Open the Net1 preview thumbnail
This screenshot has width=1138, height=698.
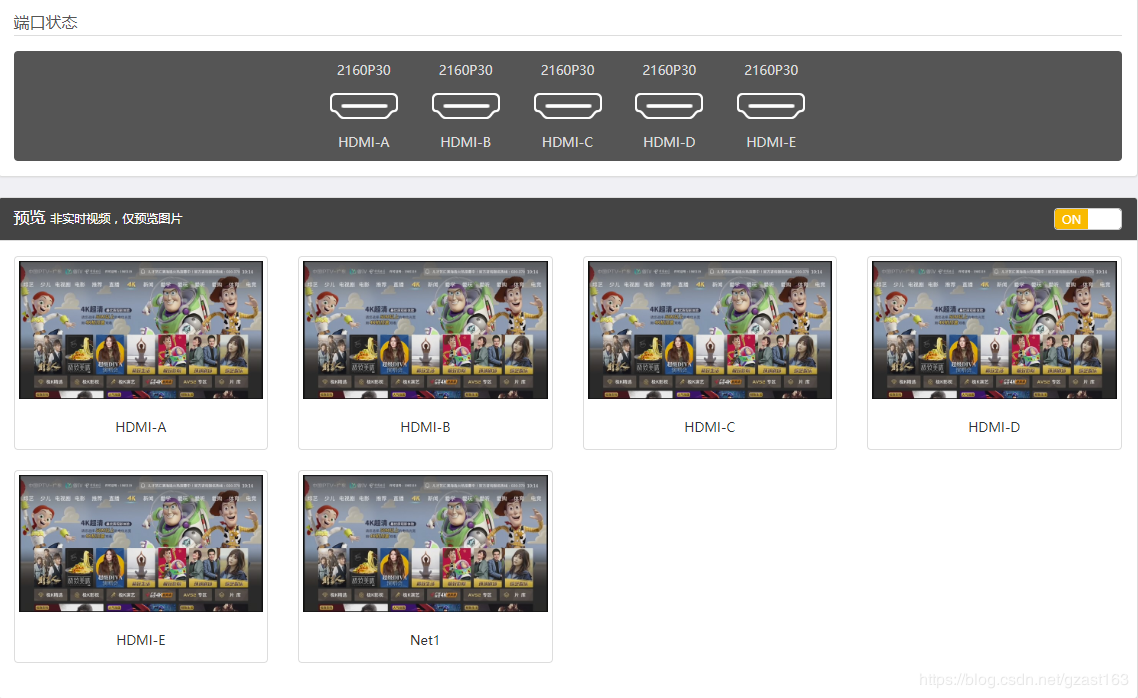(425, 543)
